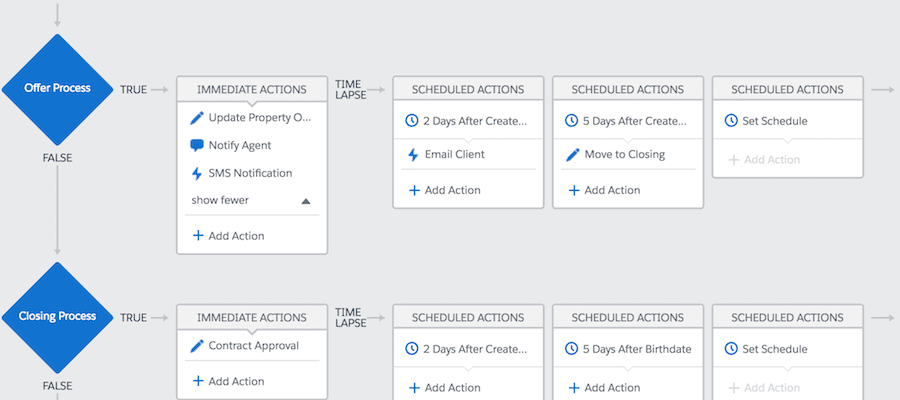
Task: Click the lightning icon beside Email Client
Action: 413,155
